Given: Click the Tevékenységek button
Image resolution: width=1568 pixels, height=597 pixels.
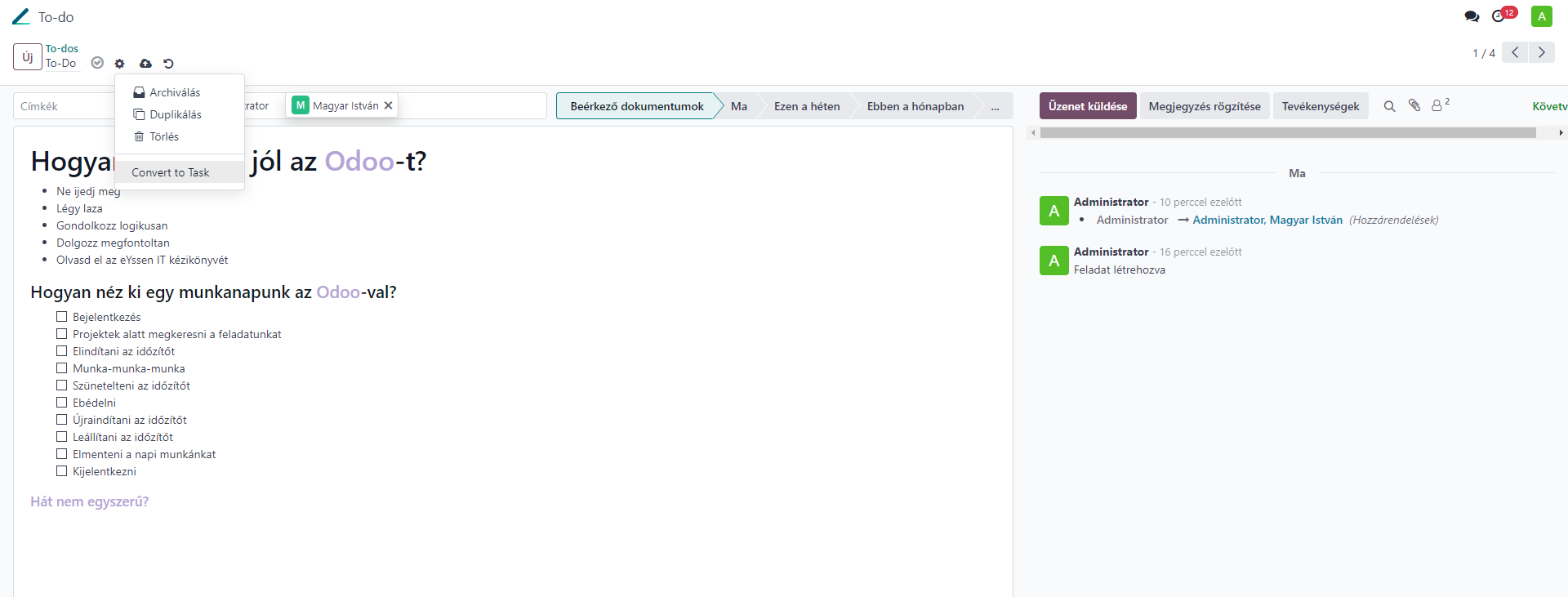Looking at the screenshot, I should 1321,106.
